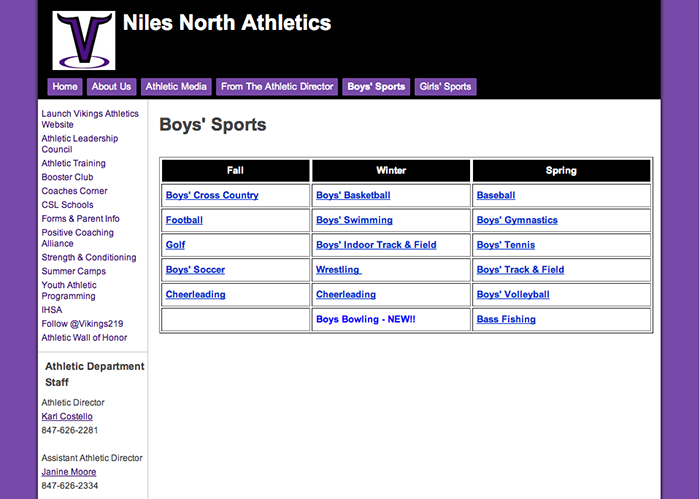Open Boys' Volleyball link

pyautogui.click(x=513, y=295)
